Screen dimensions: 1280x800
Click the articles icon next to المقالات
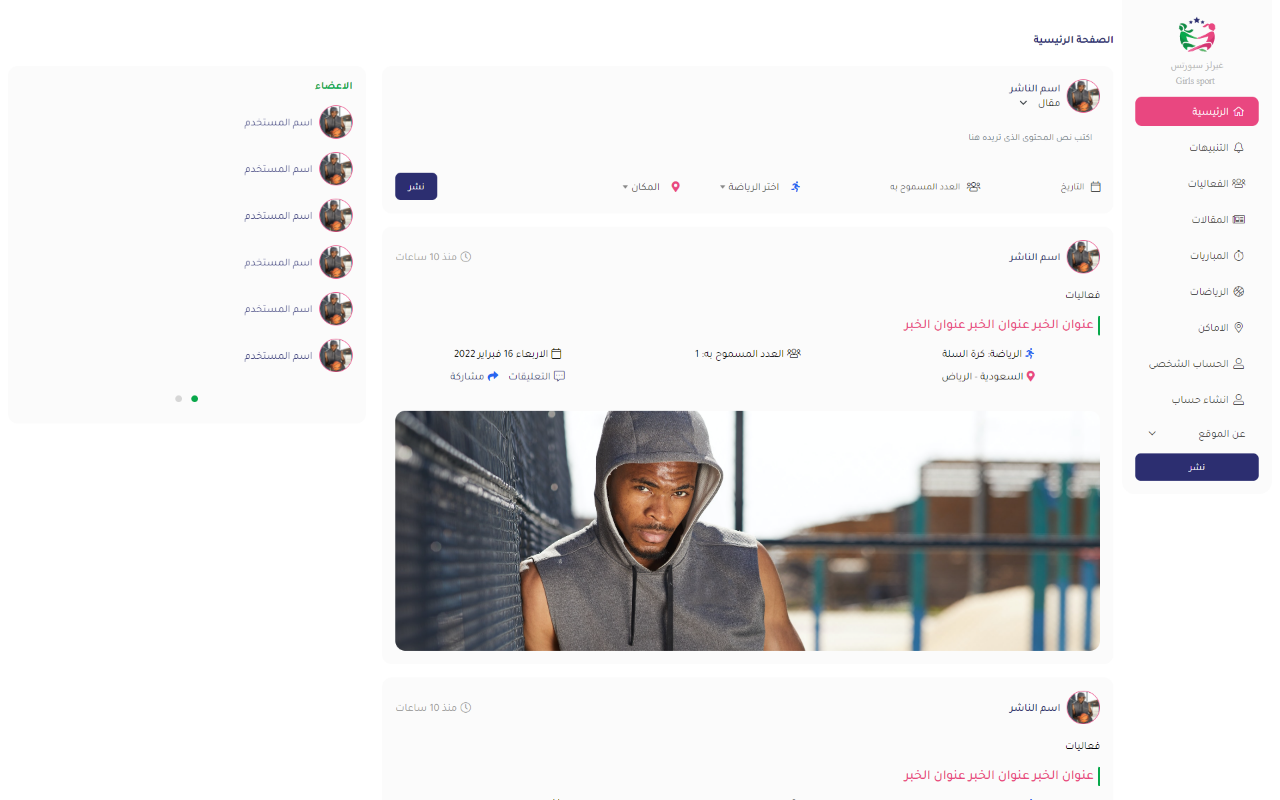pyautogui.click(x=1239, y=219)
